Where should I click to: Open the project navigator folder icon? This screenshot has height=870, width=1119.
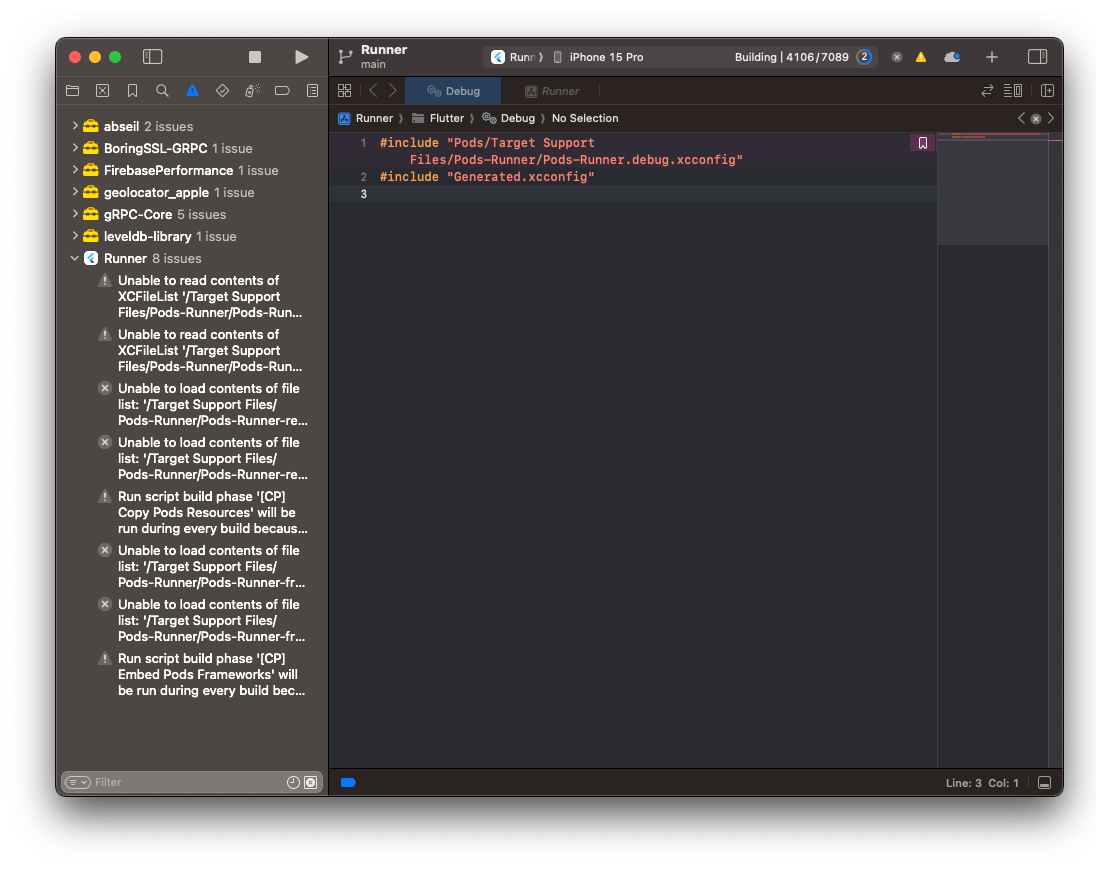point(73,91)
